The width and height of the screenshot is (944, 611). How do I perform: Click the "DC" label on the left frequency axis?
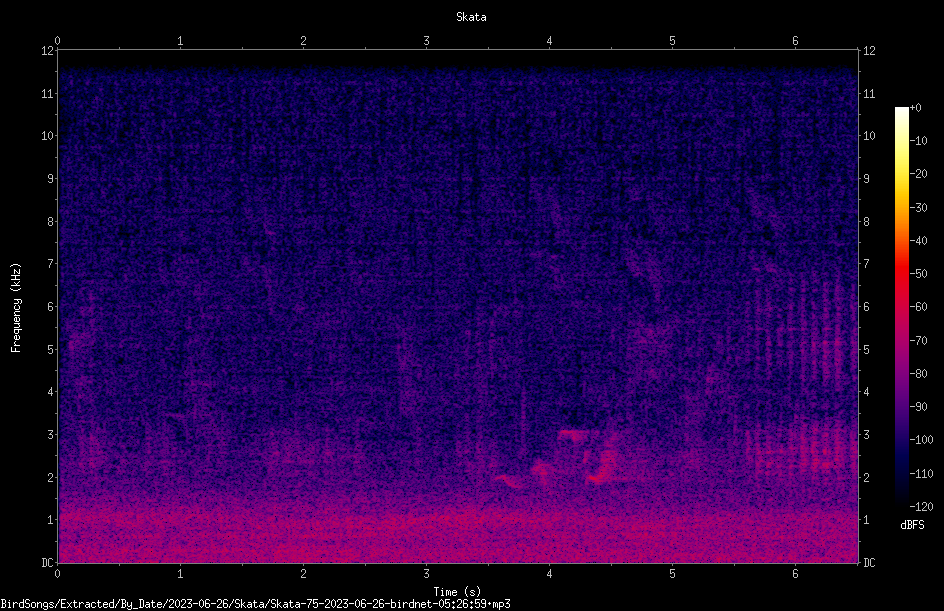tap(47, 563)
